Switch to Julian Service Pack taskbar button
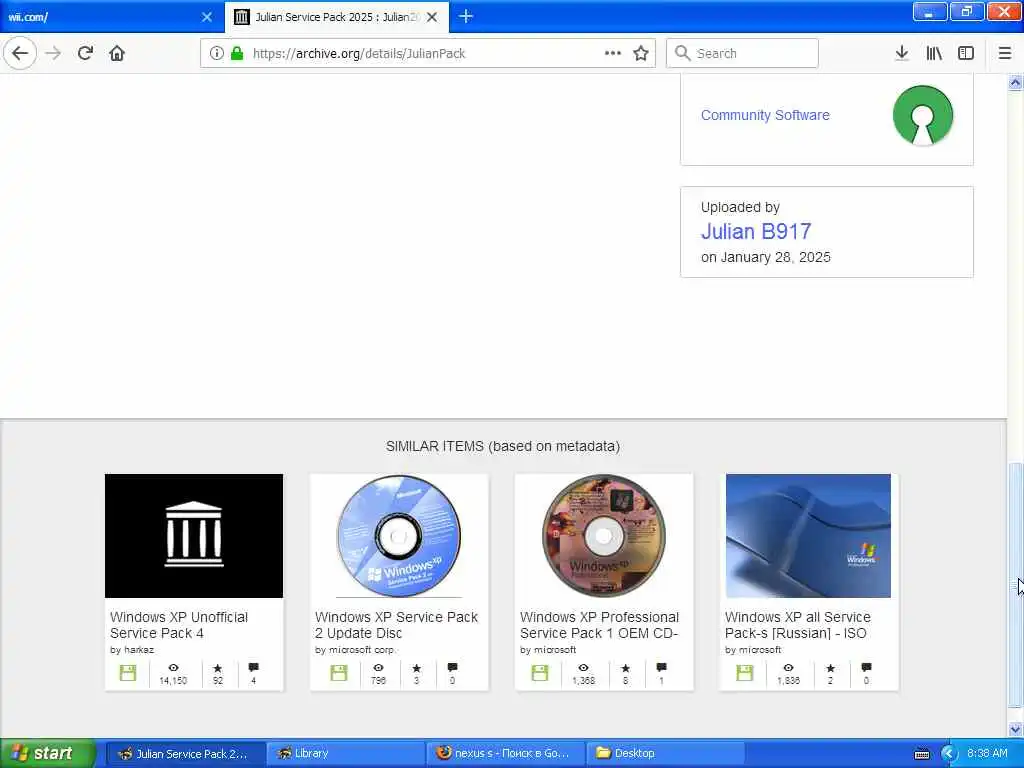The width and height of the screenshot is (1024, 768). (x=185, y=754)
